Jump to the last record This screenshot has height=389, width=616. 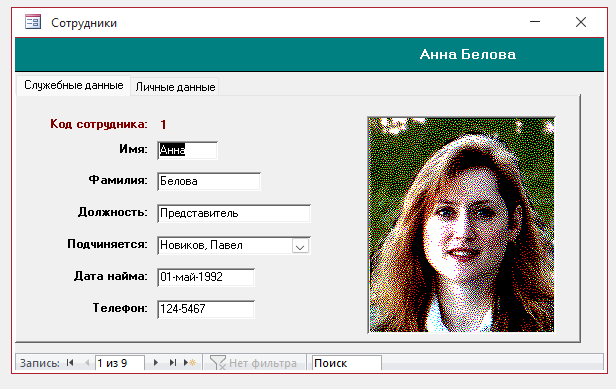pyautogui.click(x=172, y=363)
